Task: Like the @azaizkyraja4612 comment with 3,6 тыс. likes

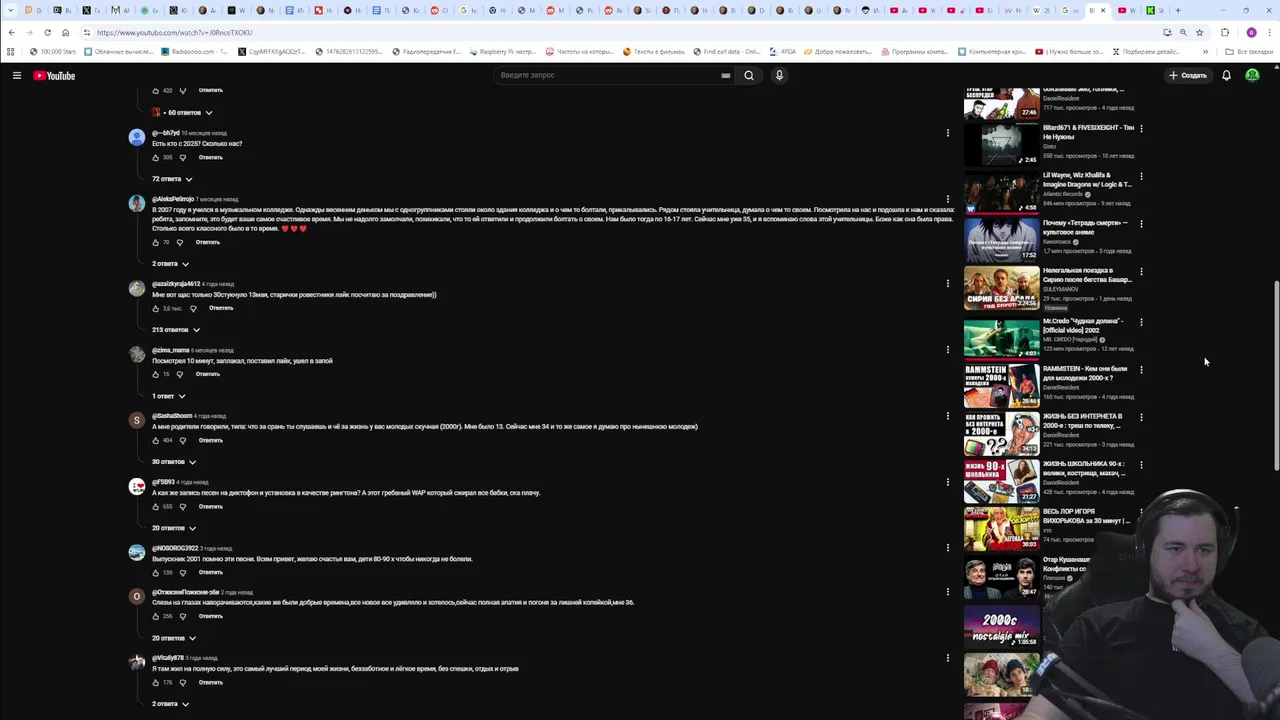Action: [156, 308]
